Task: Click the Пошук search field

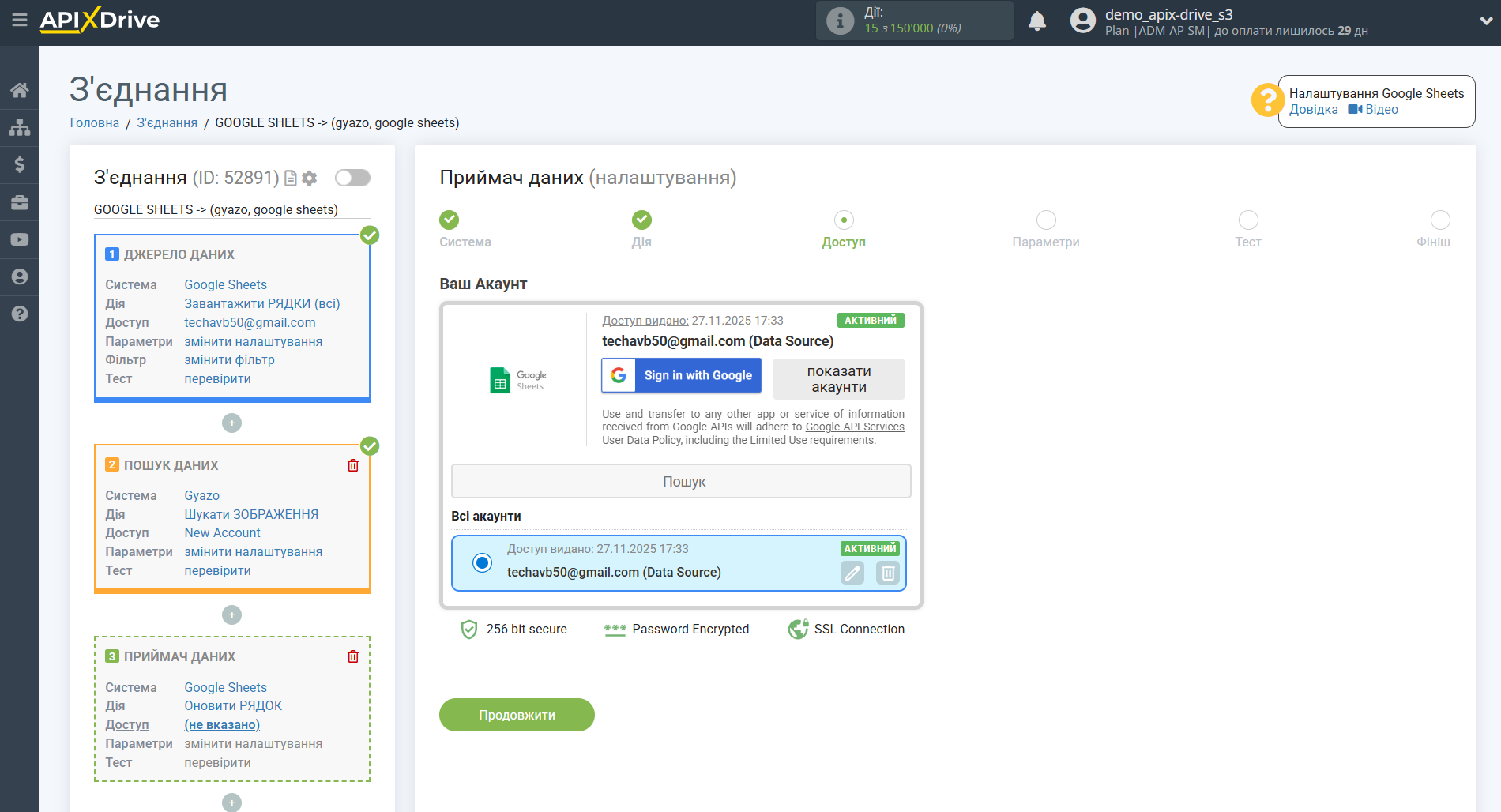Action: (x=681, y=480)
